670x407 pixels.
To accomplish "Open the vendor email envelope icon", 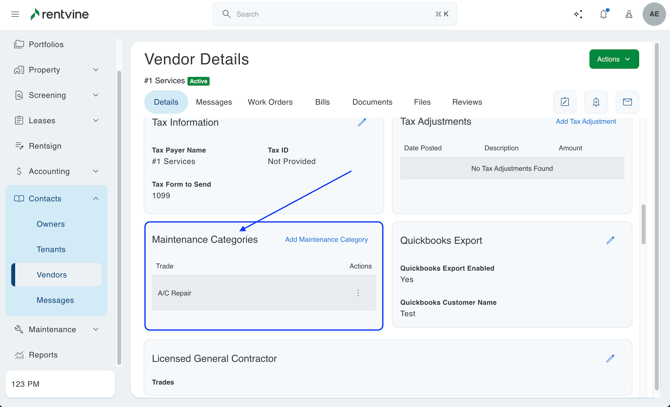I will coord(627,102).
